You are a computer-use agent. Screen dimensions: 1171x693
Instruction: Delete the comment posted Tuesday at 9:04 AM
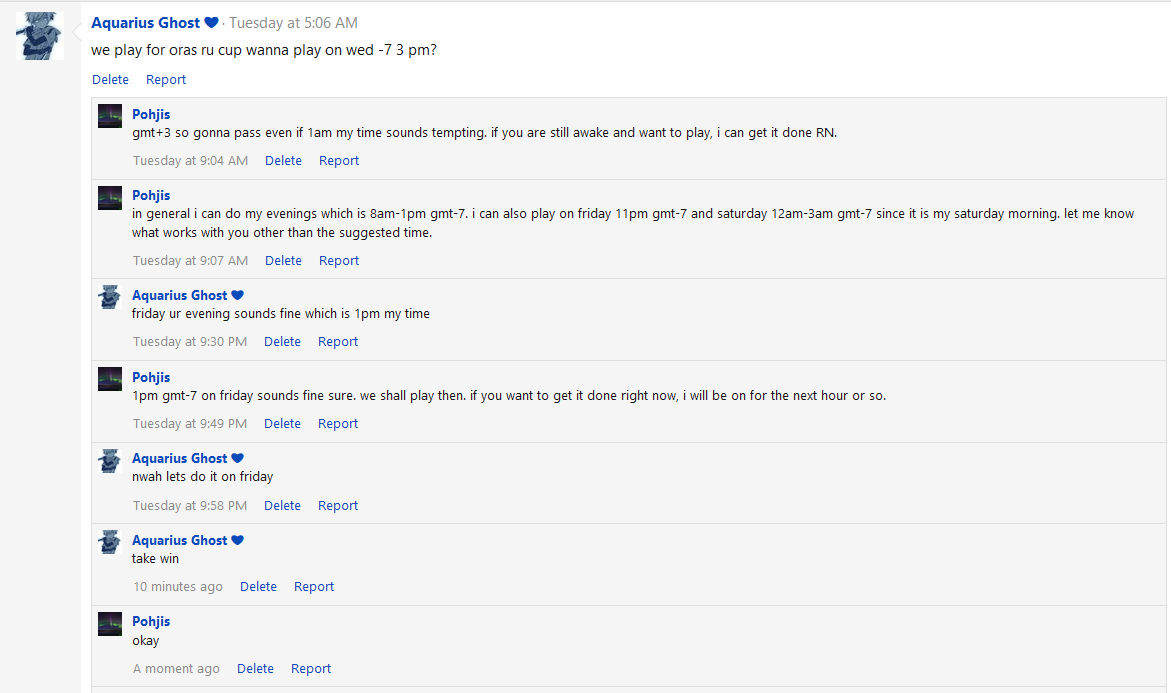[283, 161]
